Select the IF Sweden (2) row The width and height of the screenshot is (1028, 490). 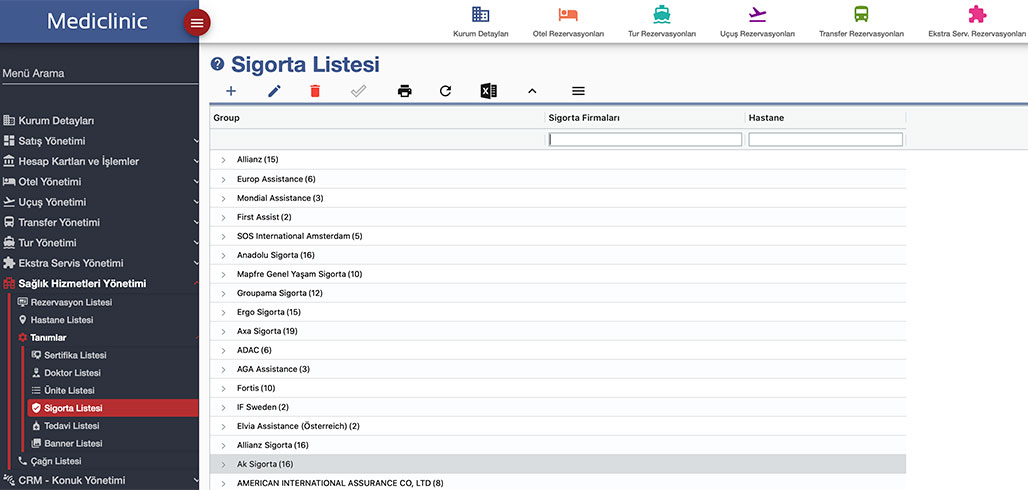[558, 407]
